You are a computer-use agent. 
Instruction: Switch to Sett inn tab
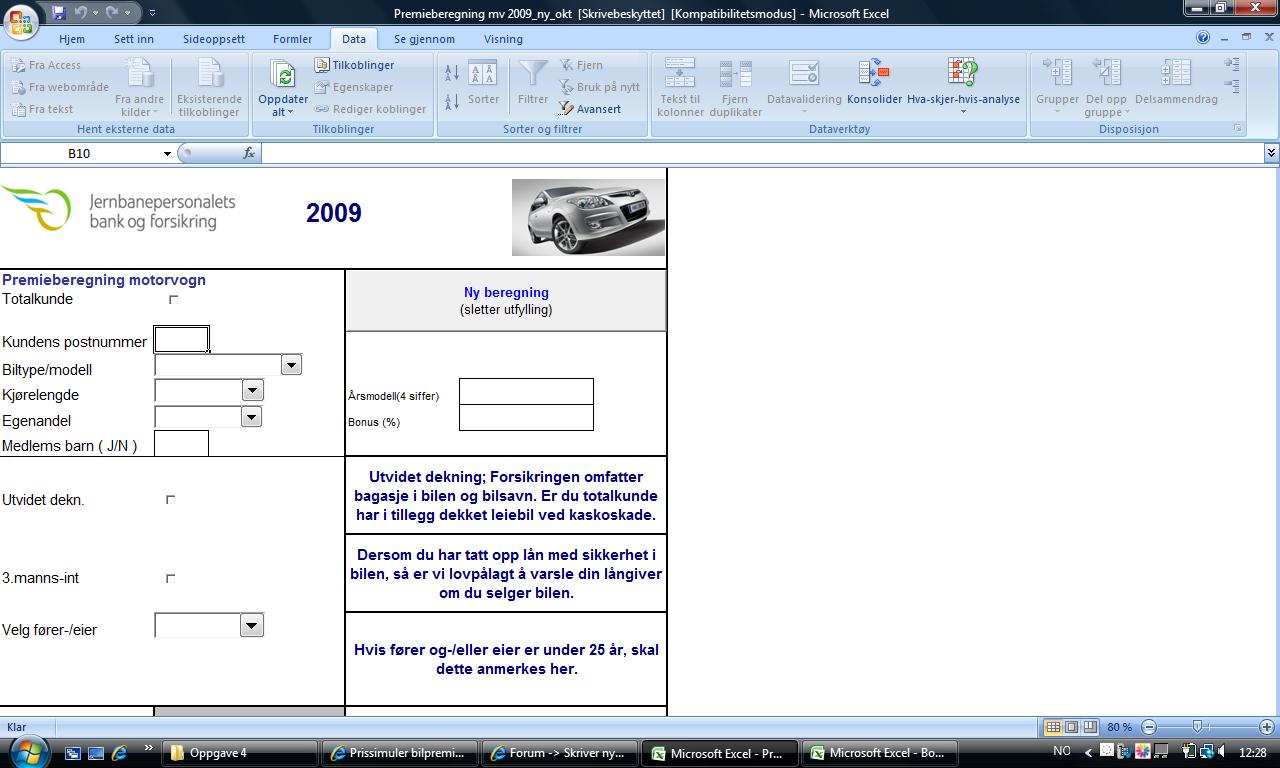pyautogui.click(x=134, y=39)
